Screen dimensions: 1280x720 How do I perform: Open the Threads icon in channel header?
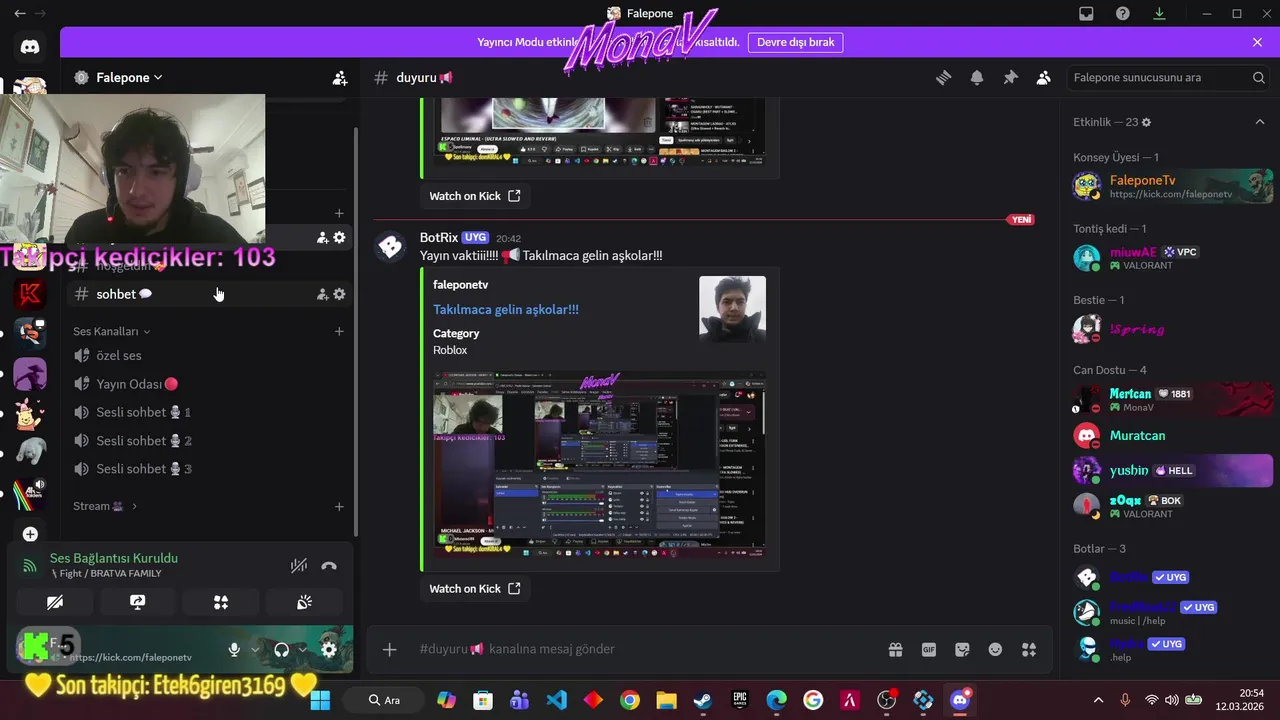[x=943, y=78]
